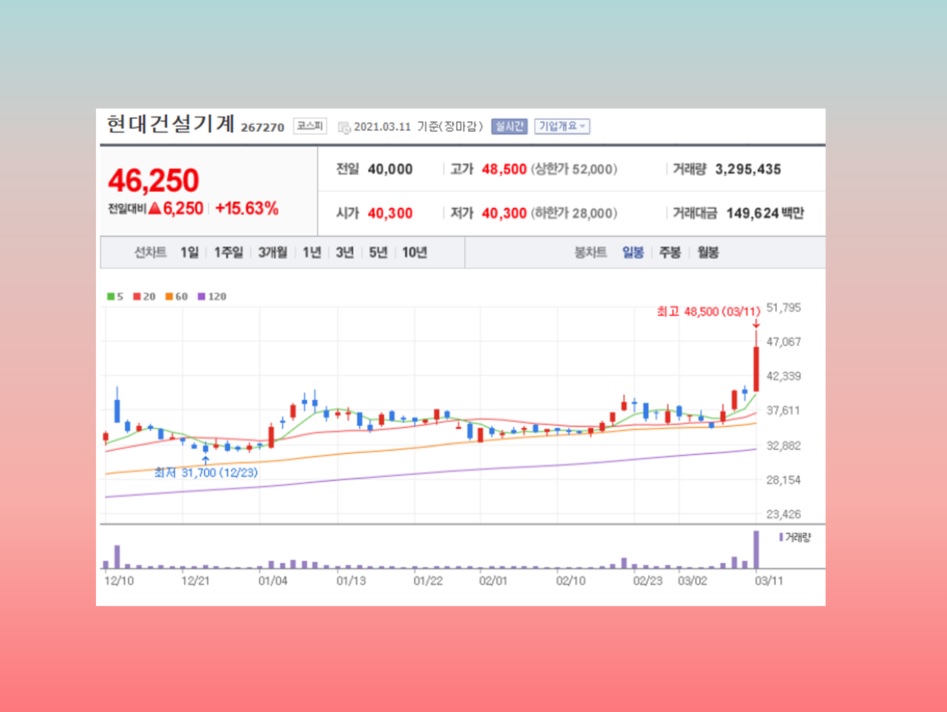947x712 pixels.
Task: Open the 기업개요 dropdown
Action: (x=562, y=126)
